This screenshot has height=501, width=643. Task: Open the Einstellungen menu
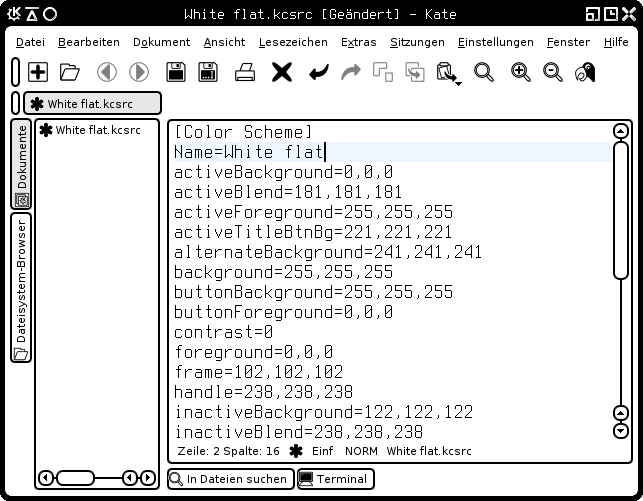(x=495, y=42)
